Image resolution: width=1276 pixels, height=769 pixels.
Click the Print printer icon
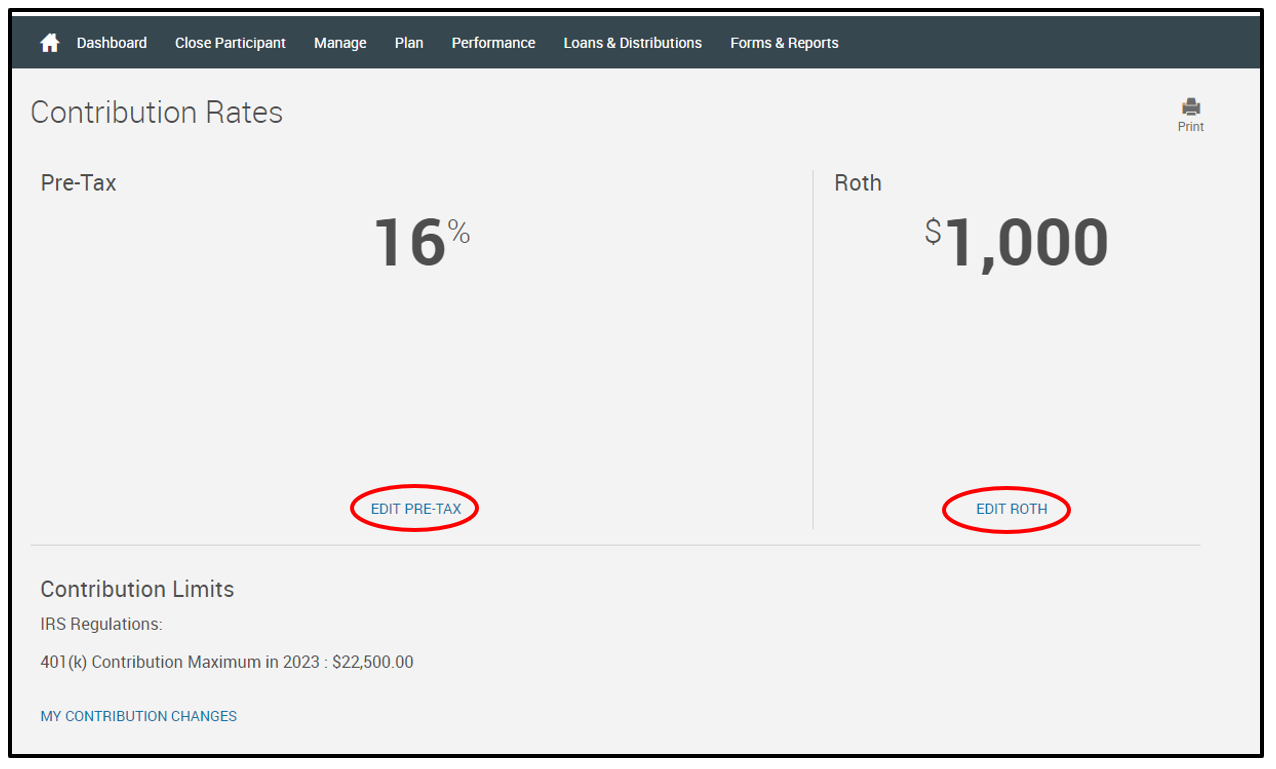1190,107
